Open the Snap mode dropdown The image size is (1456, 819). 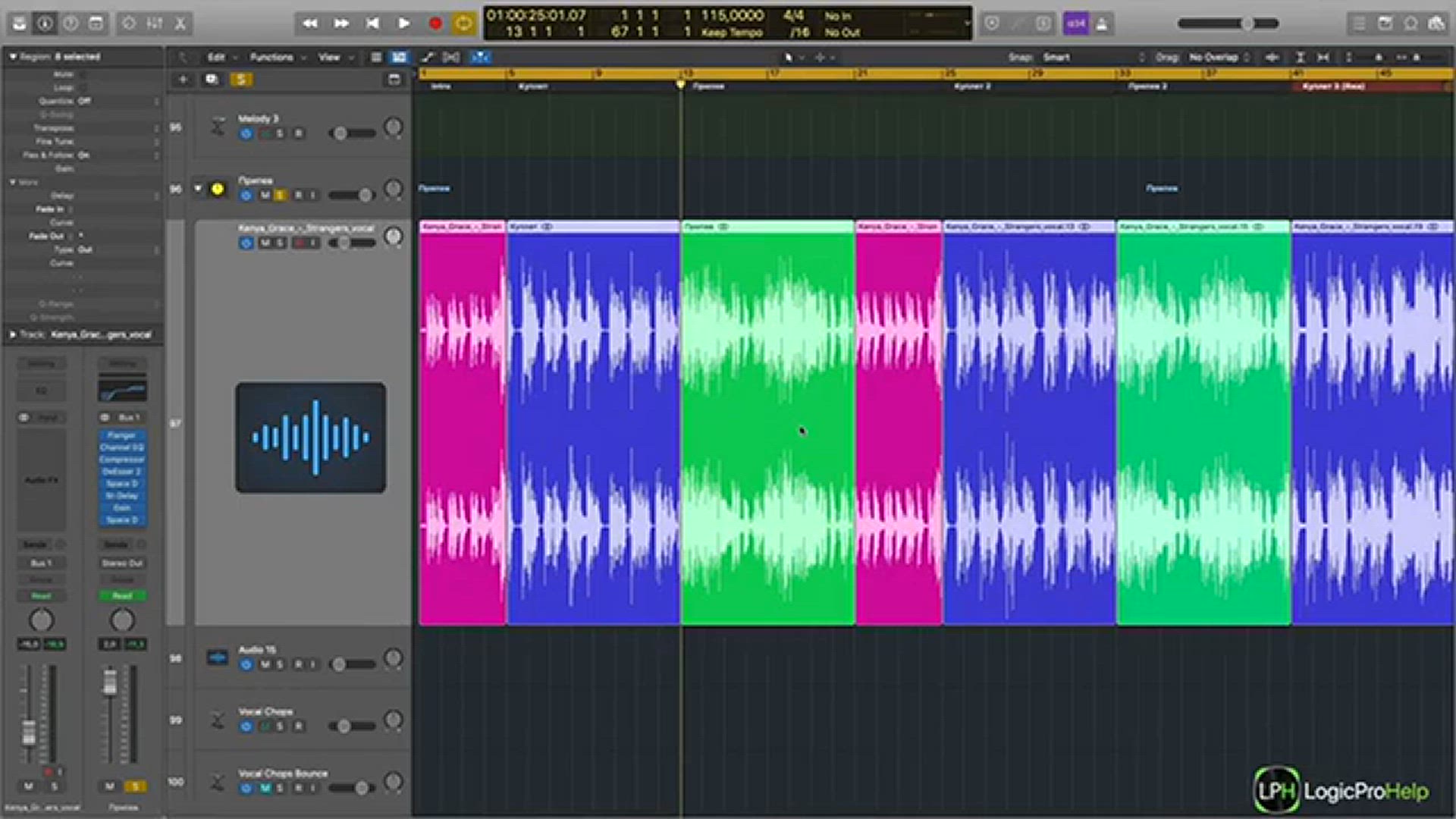[1094, 57]
